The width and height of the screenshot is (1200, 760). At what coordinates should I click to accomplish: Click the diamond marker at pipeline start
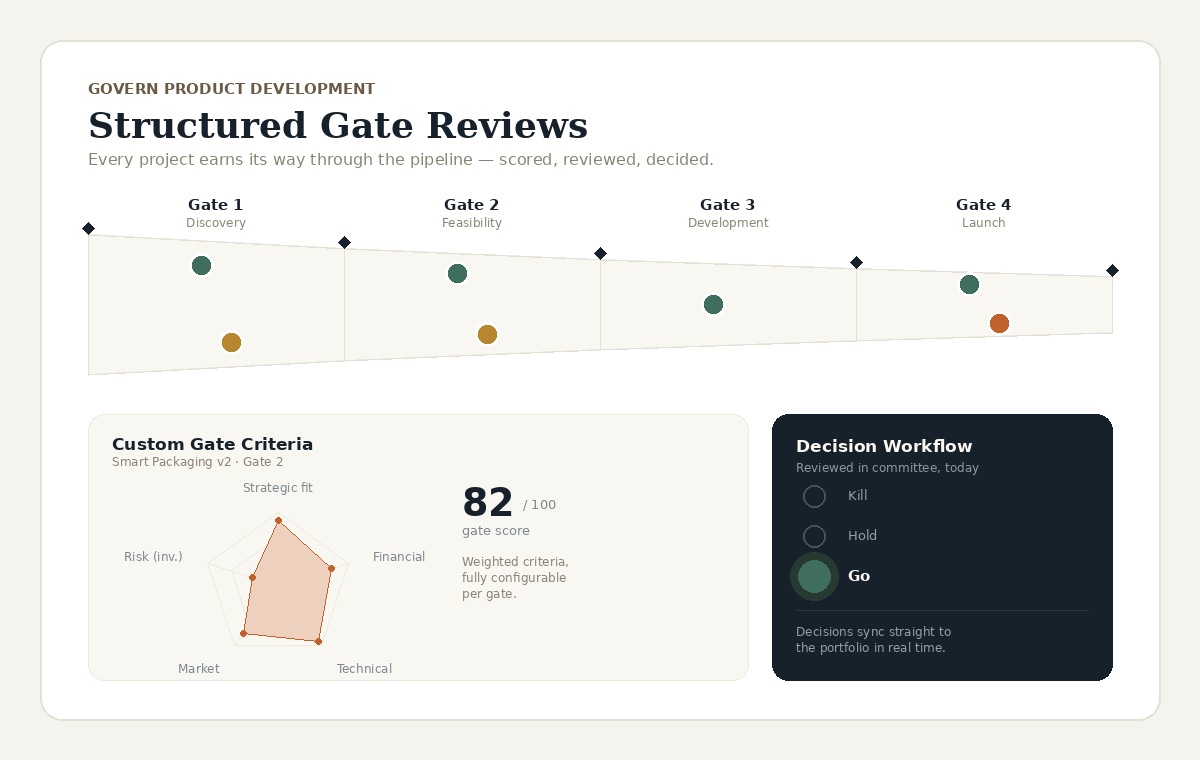pos(88,229)
